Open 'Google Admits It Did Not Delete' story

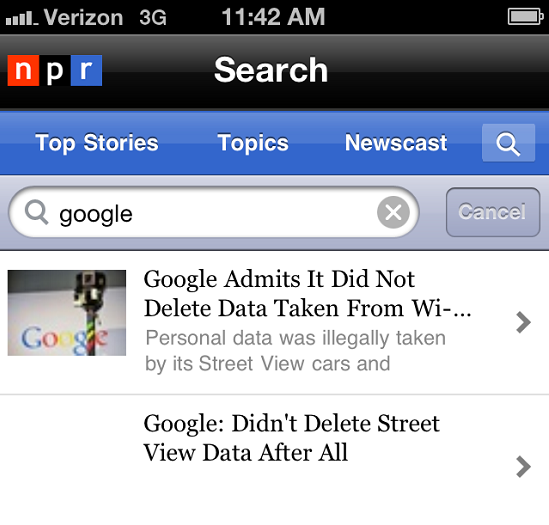click(307, 293)
